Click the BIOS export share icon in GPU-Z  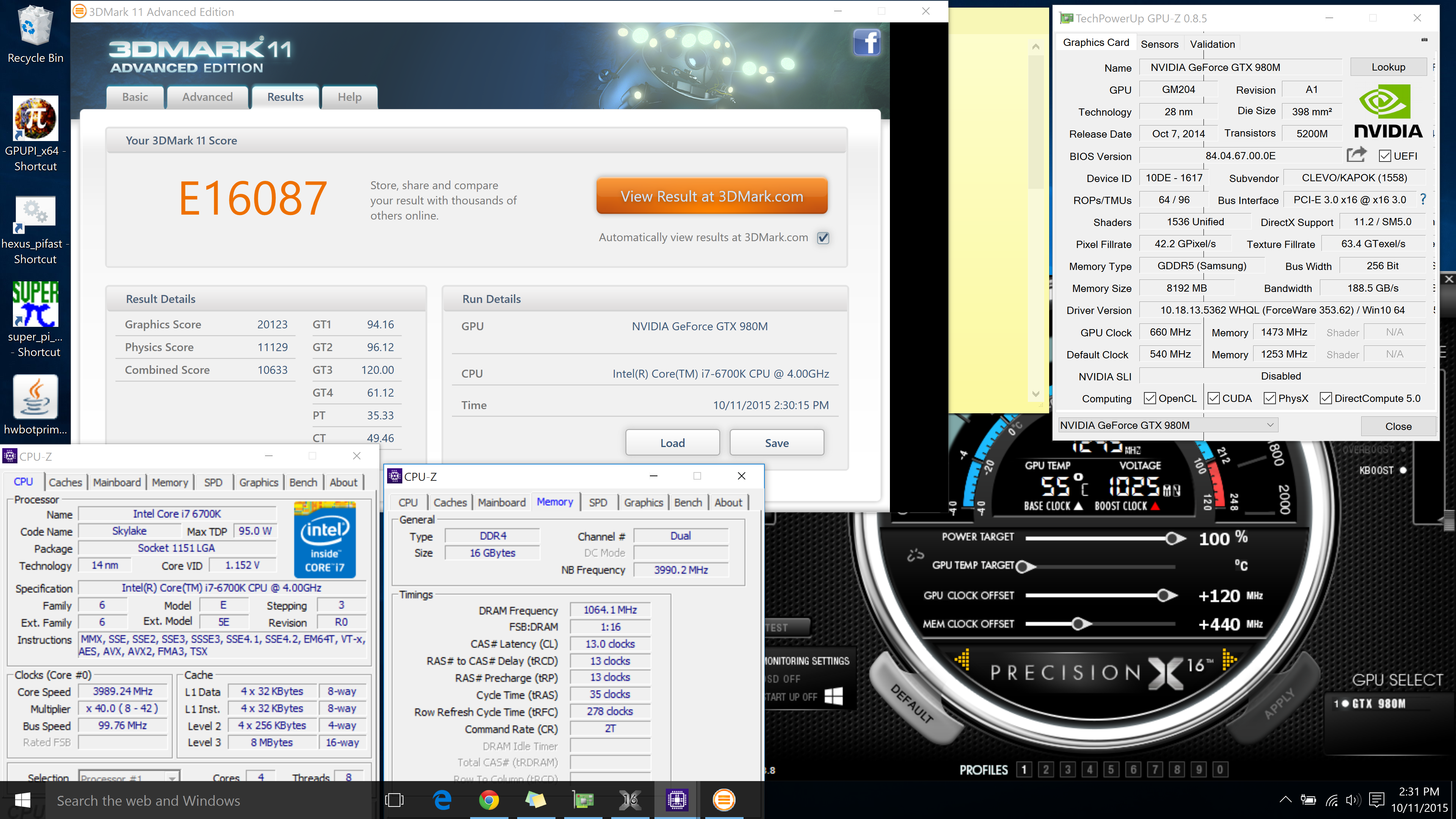pos(1356,155)
